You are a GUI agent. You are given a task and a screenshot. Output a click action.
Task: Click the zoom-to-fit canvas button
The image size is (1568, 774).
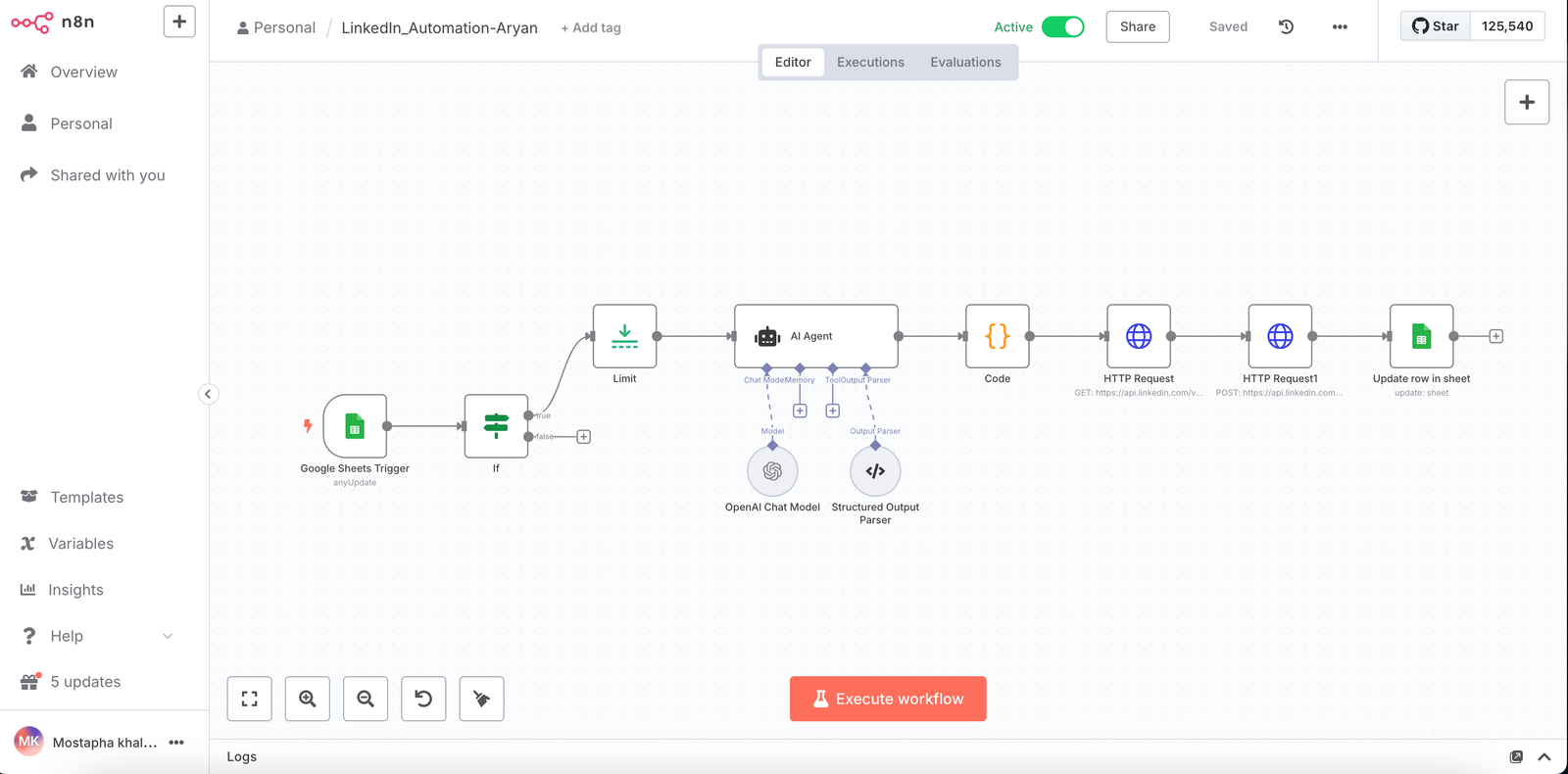click(250, 699)
